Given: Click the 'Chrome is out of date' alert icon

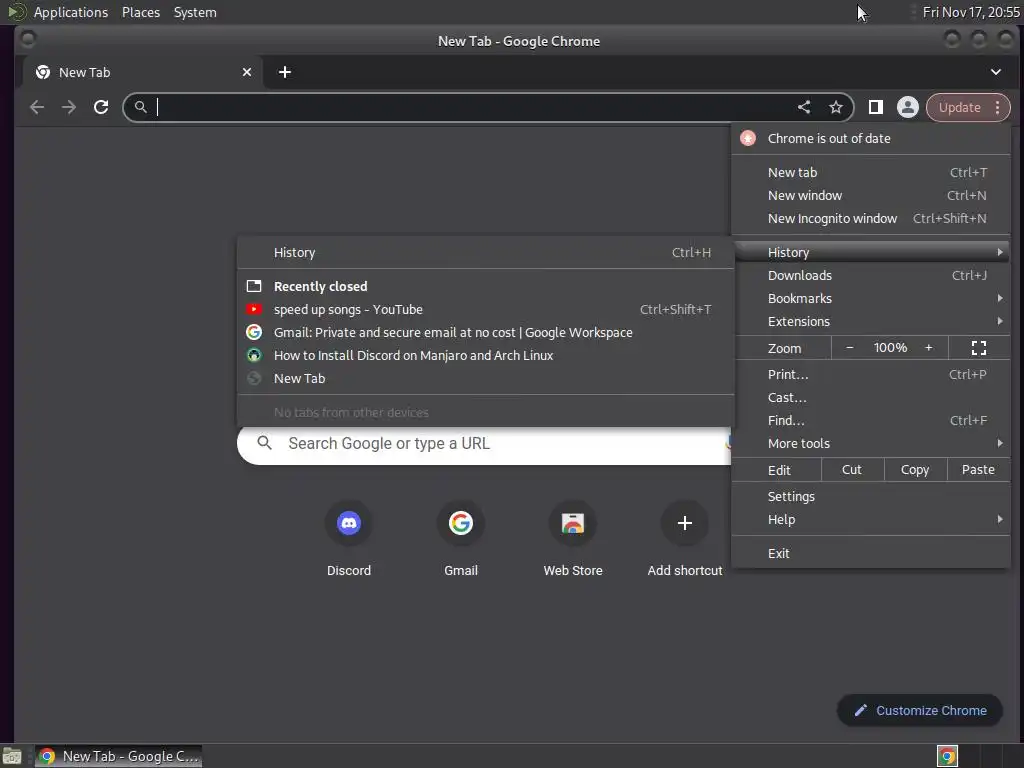Looking at the screenshot, I should [748, 138].
